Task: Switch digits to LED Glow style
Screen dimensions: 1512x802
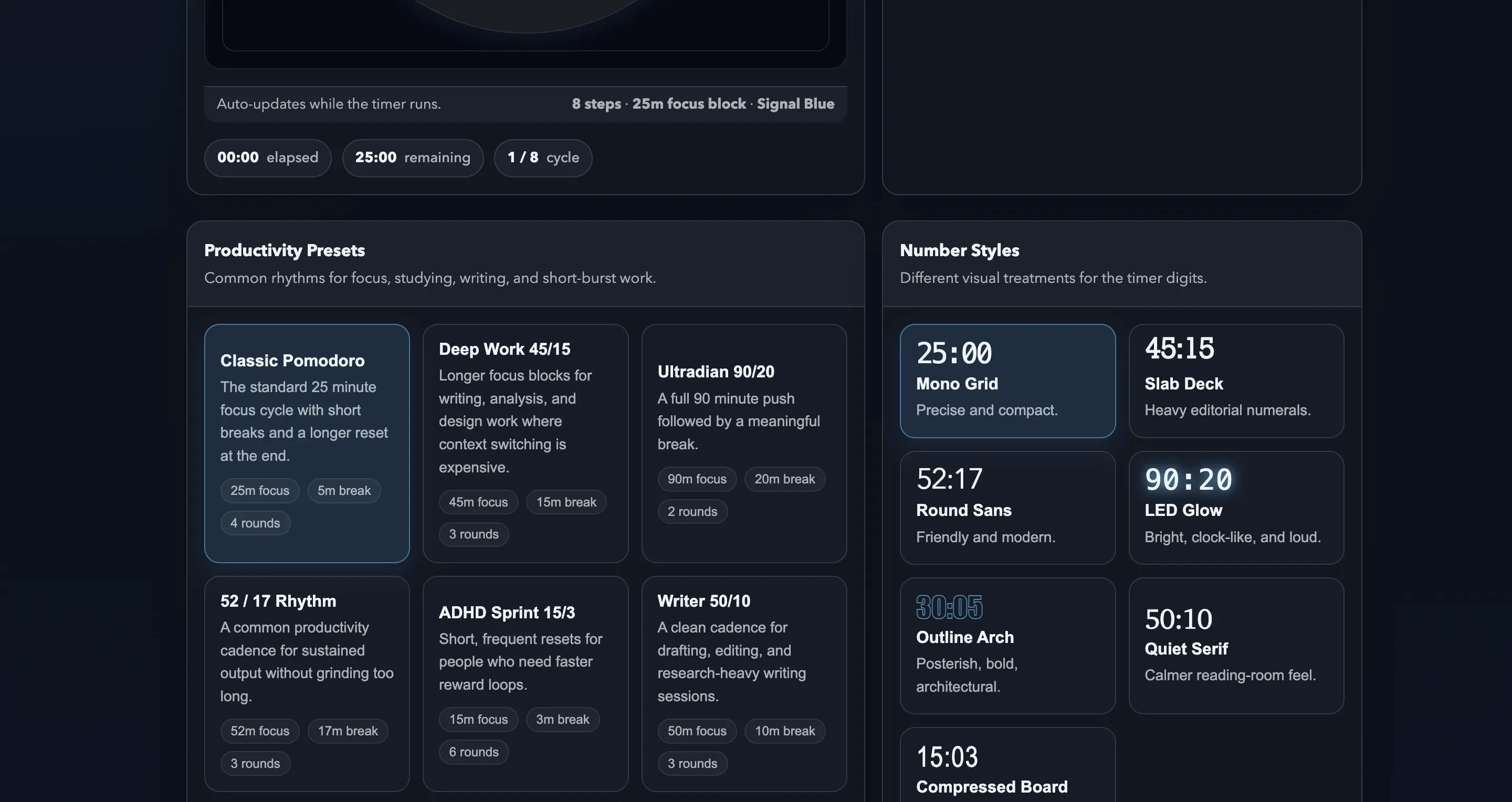Action: pyautogui.click(x=1235, y=507)
